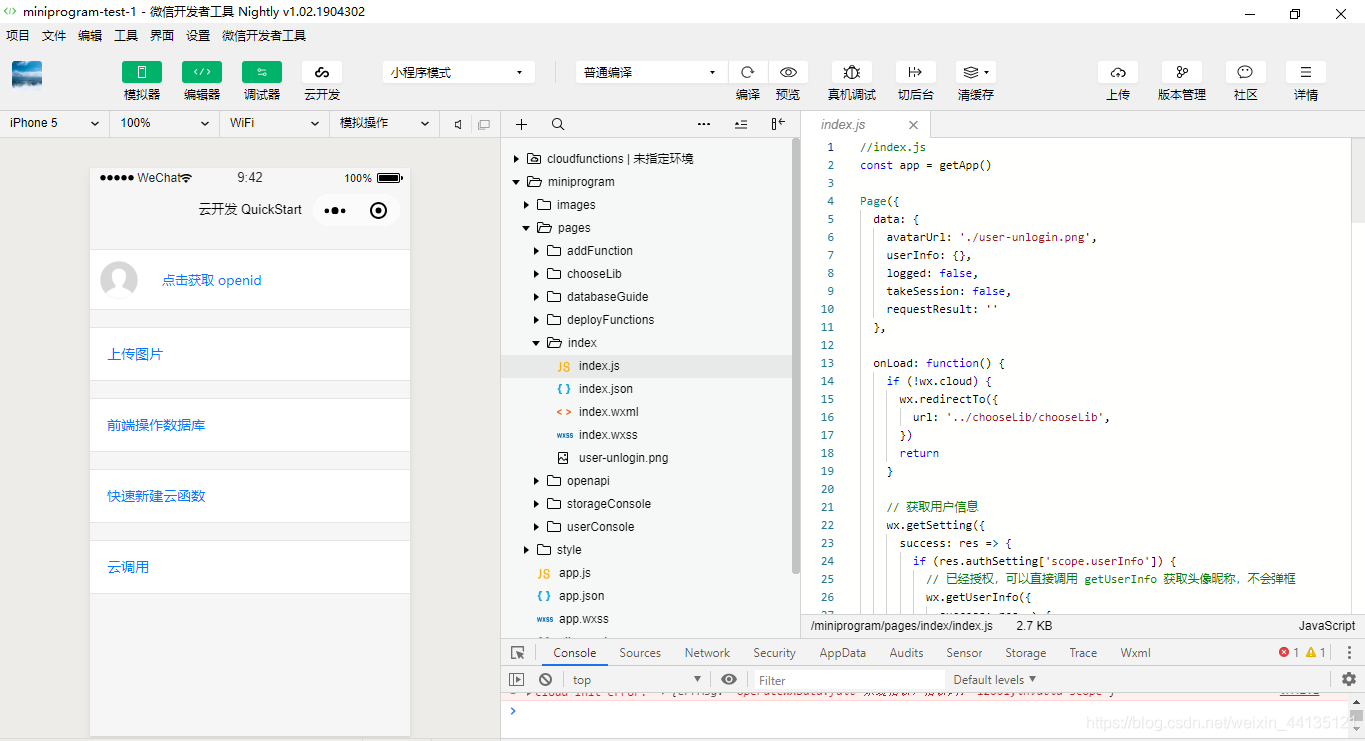Open the top context dropdown in console
This screenshot has height=741, width=1365.
(635, 680)
